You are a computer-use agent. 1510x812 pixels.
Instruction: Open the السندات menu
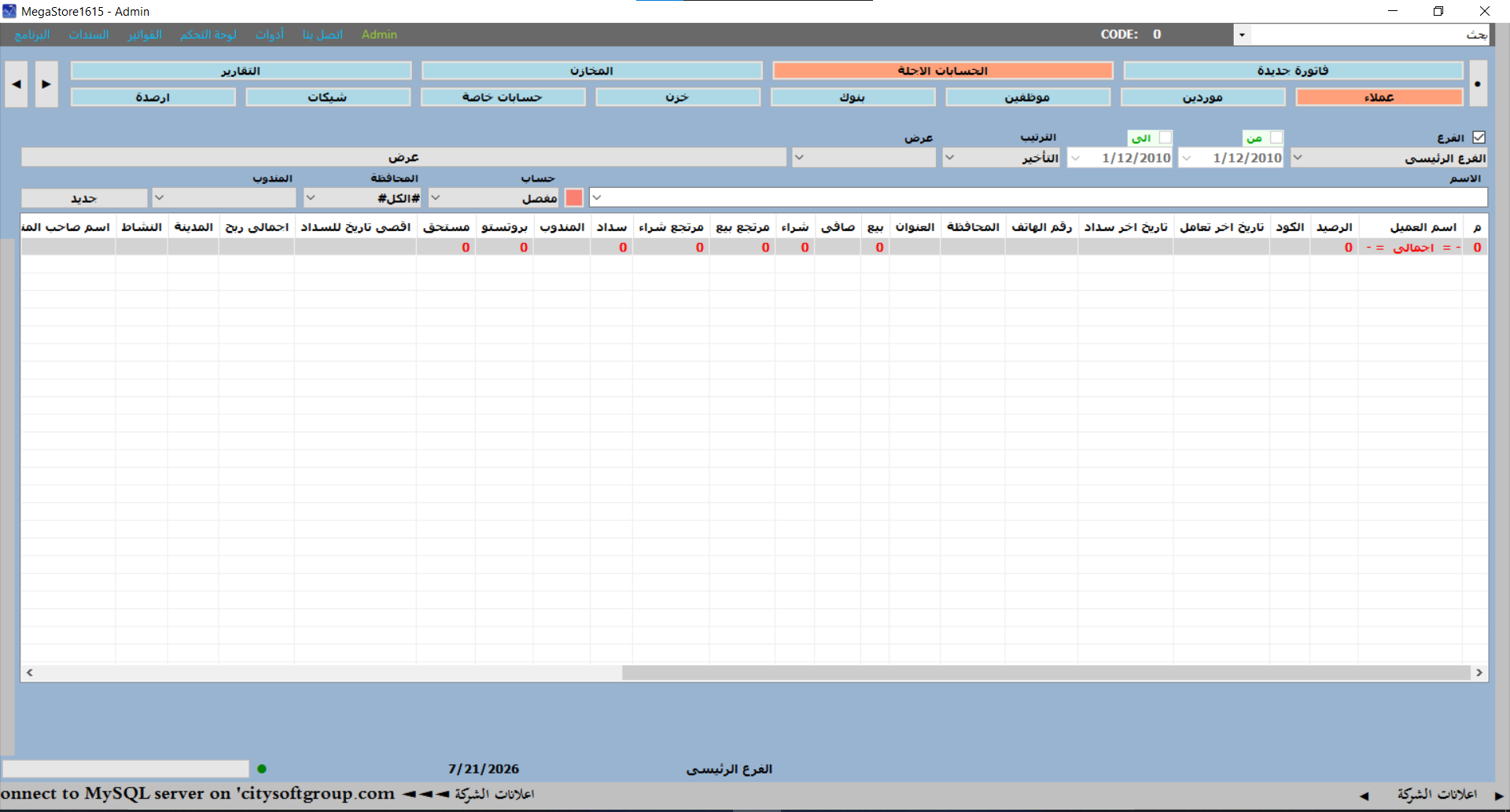(x=89, y=35)
